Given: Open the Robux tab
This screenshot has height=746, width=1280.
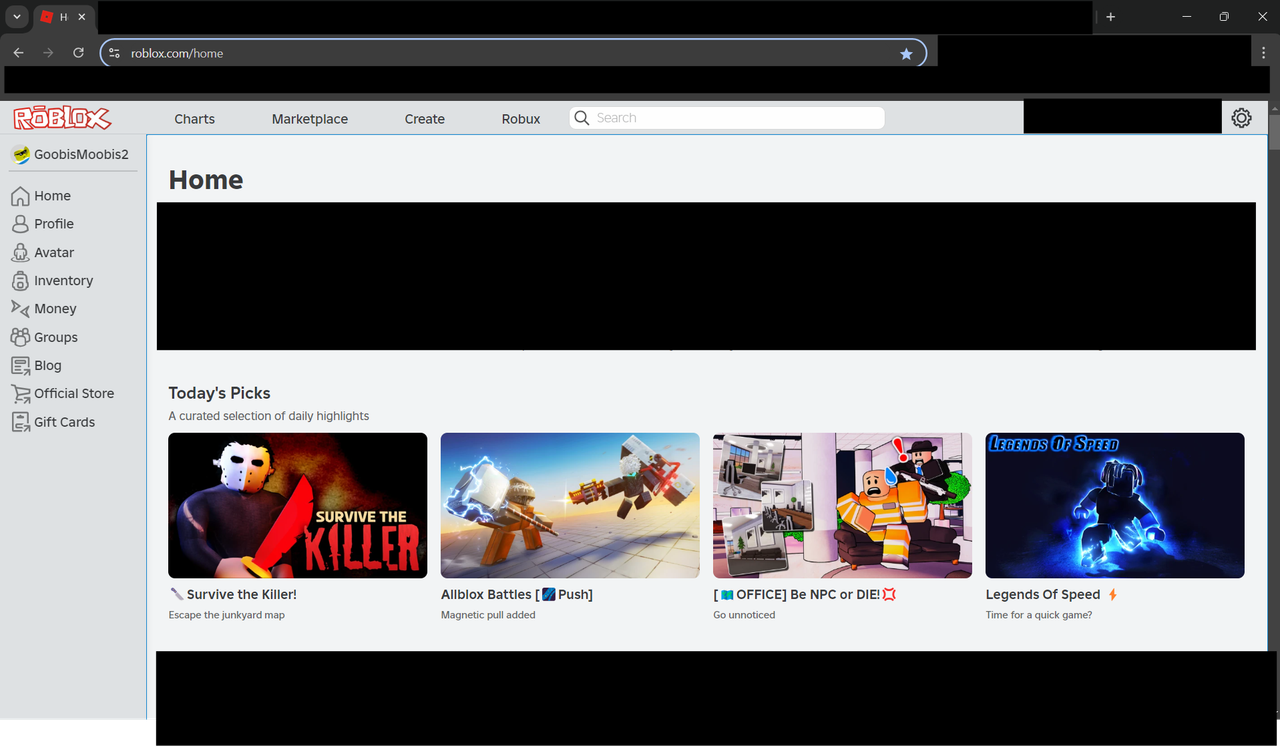Looking at the screenshot, I should point(521,118).
